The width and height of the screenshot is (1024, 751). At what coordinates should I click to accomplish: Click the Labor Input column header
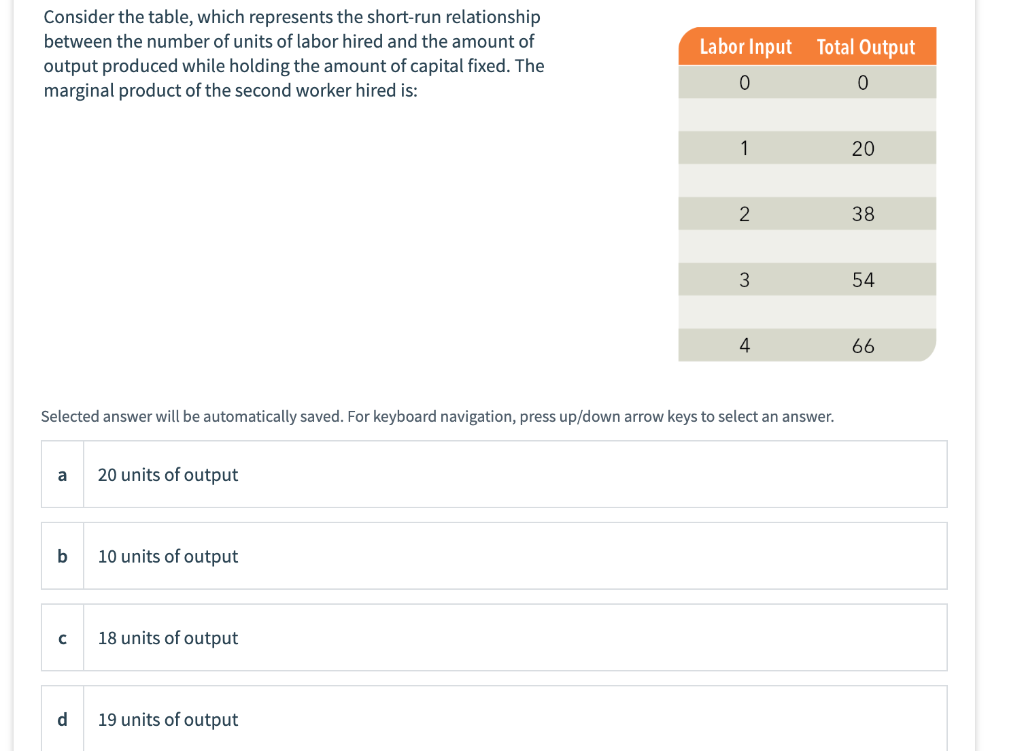[745, 46]
